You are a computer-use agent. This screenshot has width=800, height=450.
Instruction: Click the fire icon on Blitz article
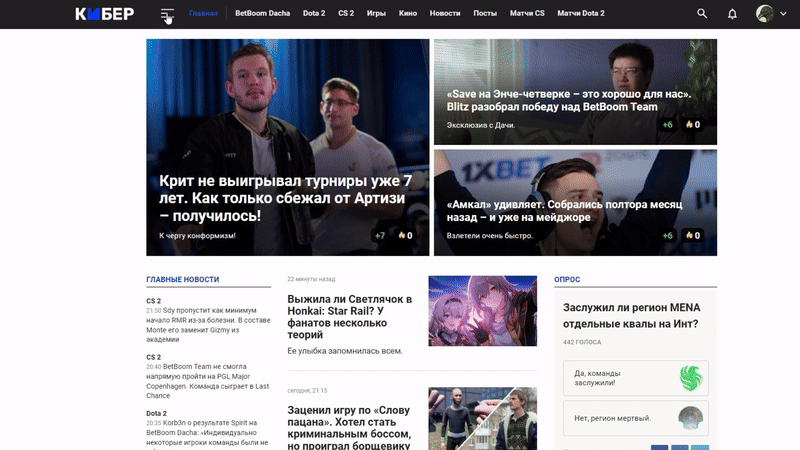(x=689, y=124)
